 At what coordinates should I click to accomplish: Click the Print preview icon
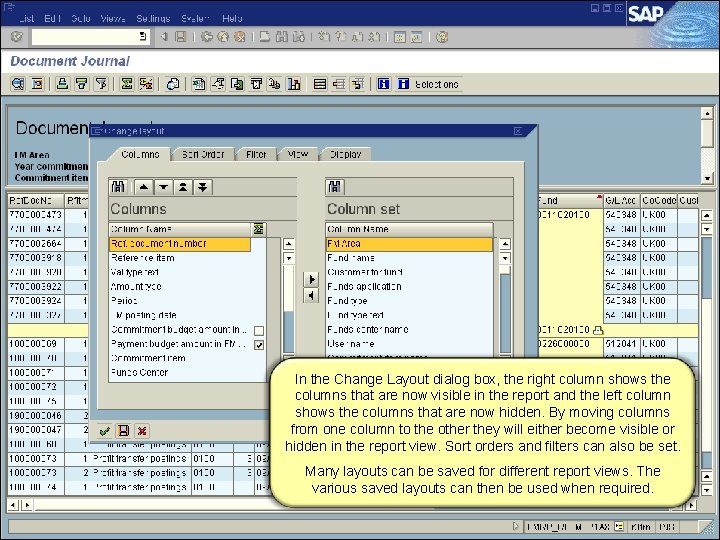pyautogui.click(x=173, y=84)
